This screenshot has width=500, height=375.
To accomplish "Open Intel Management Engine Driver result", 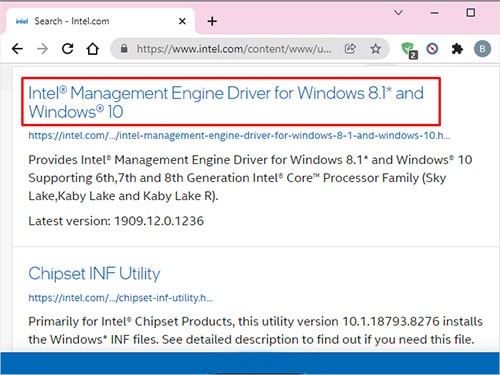I will click(x=226, y=102).
